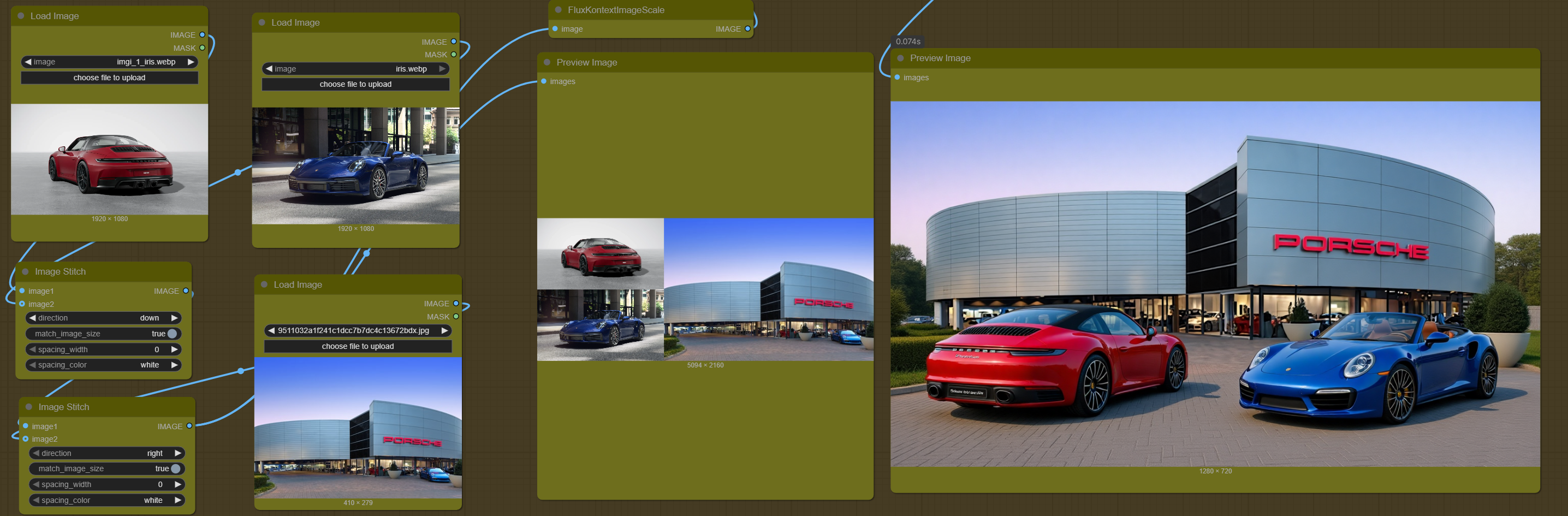Click FluxKontextImageScale node title
This screenshot has height=516, width=1568.
point(616,10)
